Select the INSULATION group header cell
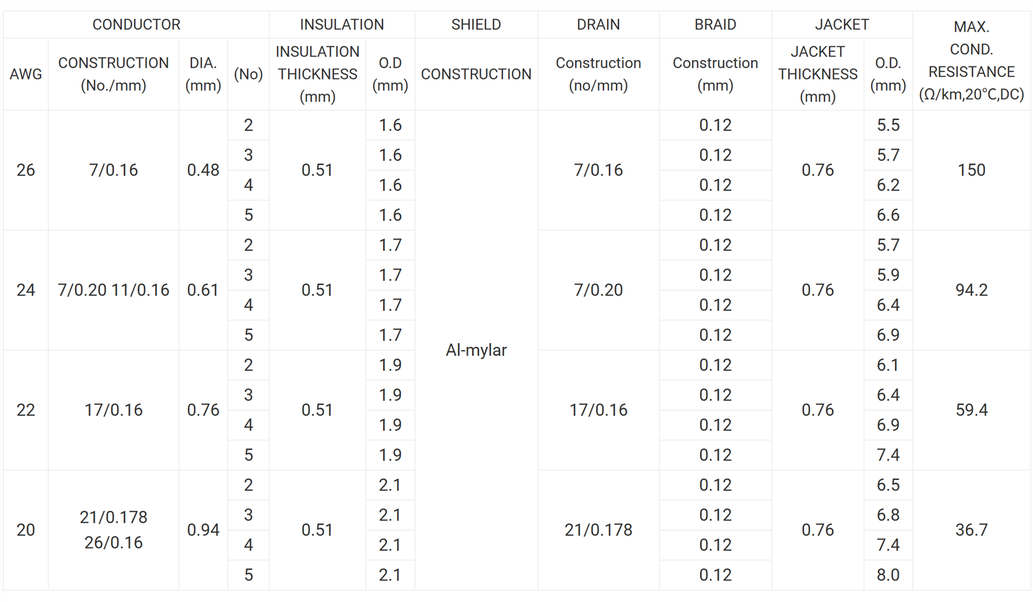 341,24
